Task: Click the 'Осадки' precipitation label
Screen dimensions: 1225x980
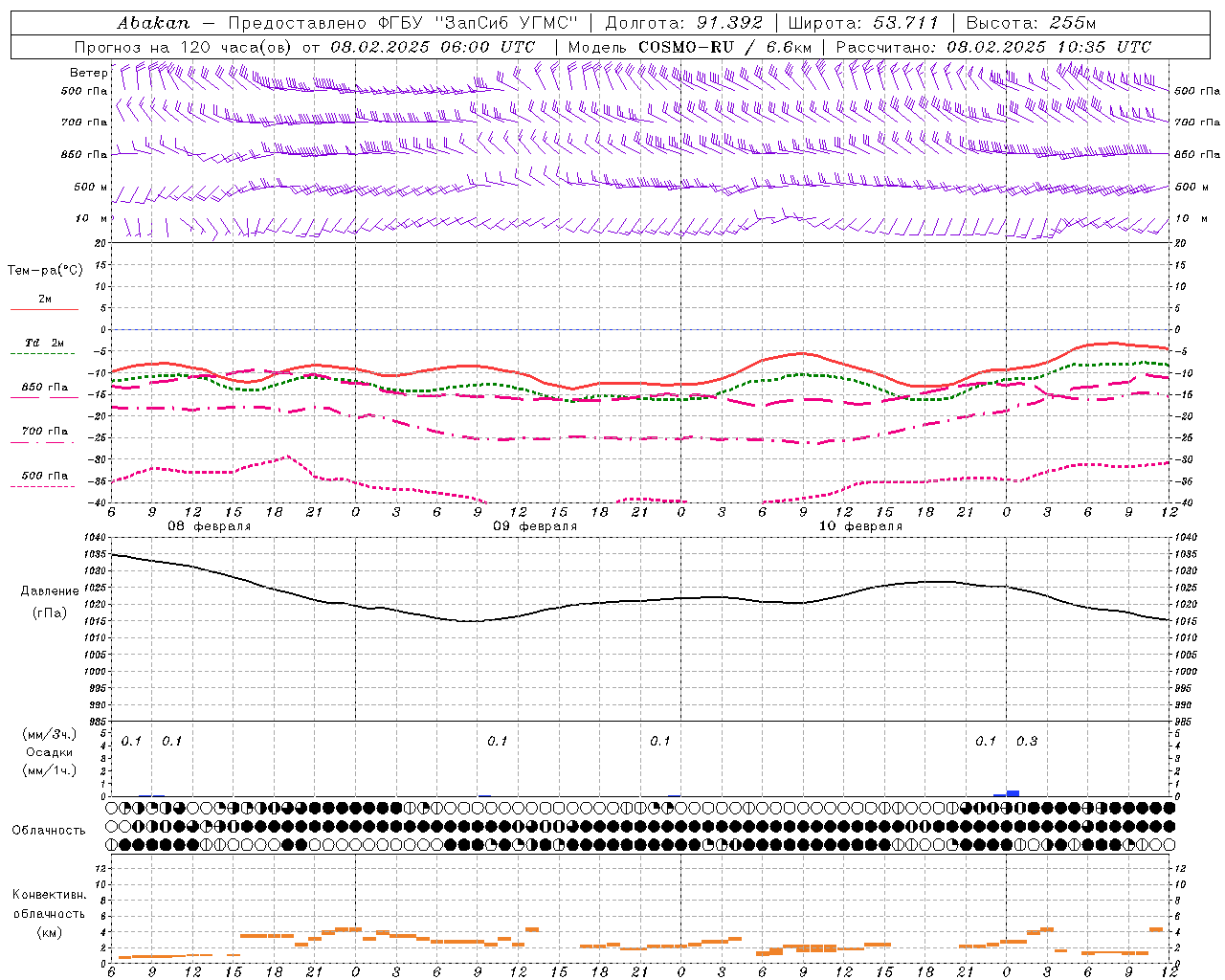Action: pos(50,752)
